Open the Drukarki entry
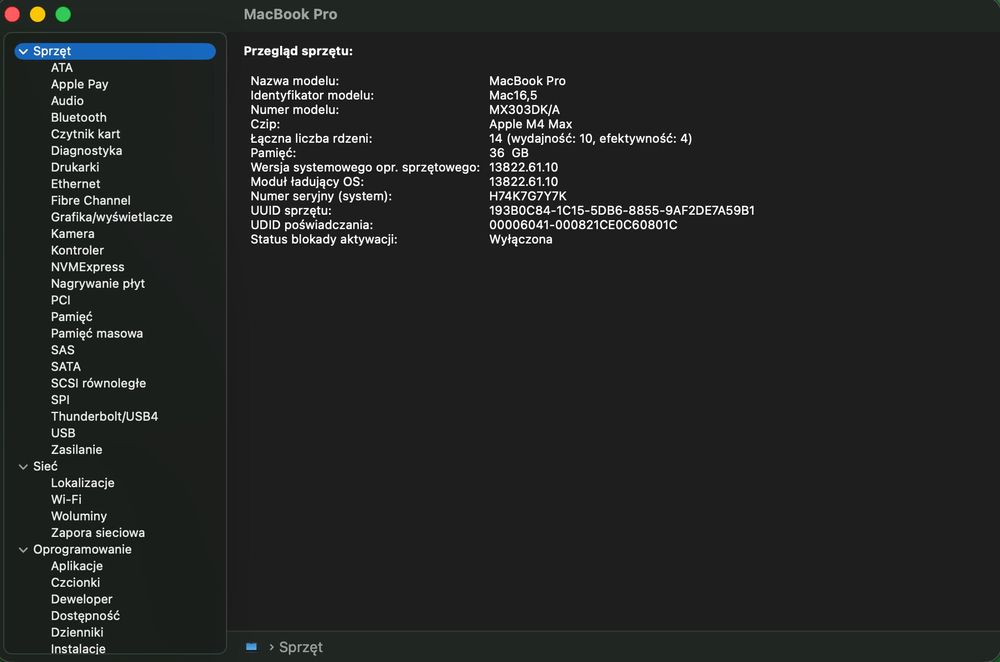This screenshot has width=1000, height=662. (x=75, y=167)
